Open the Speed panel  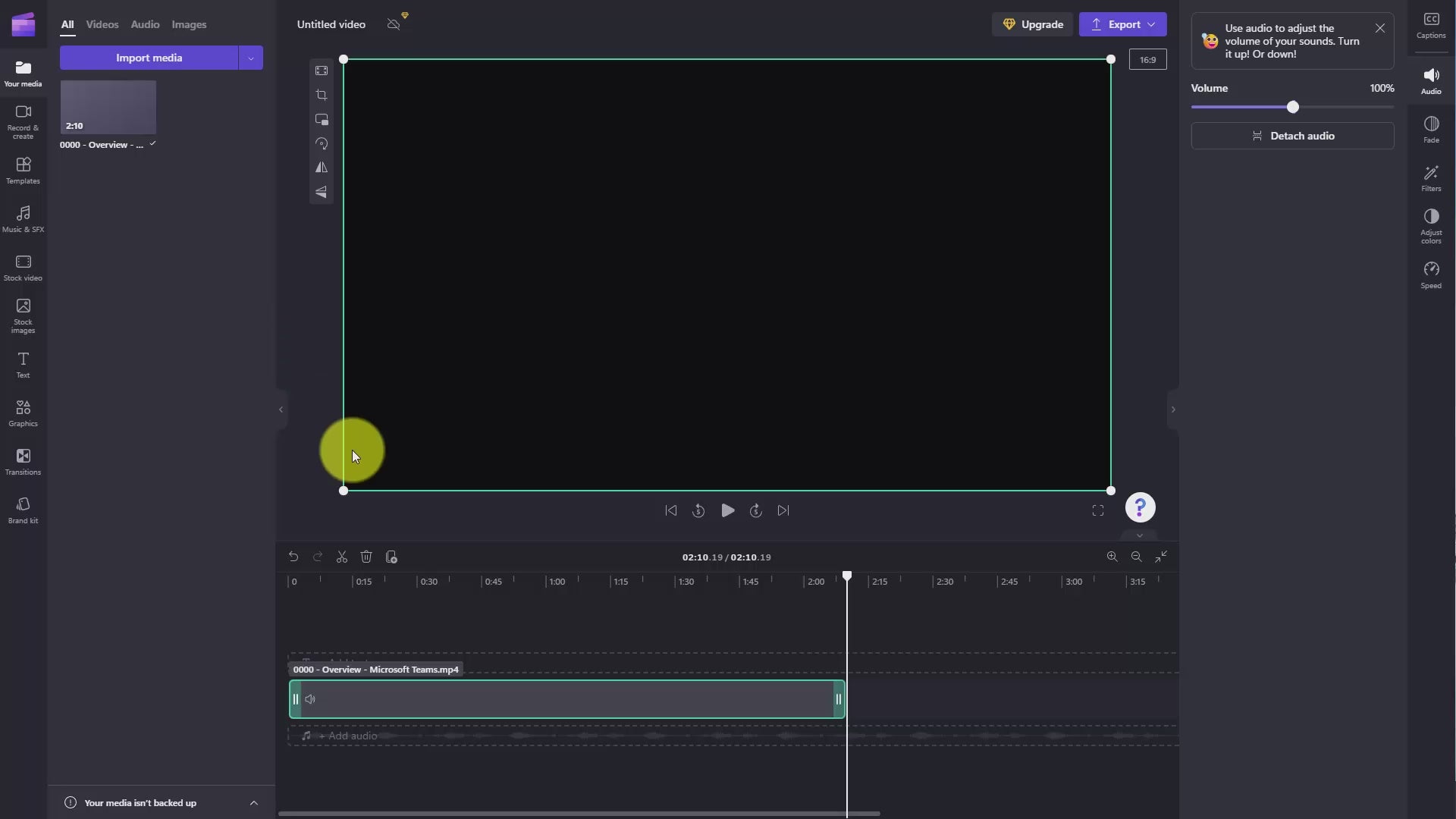click(1431, 275)
